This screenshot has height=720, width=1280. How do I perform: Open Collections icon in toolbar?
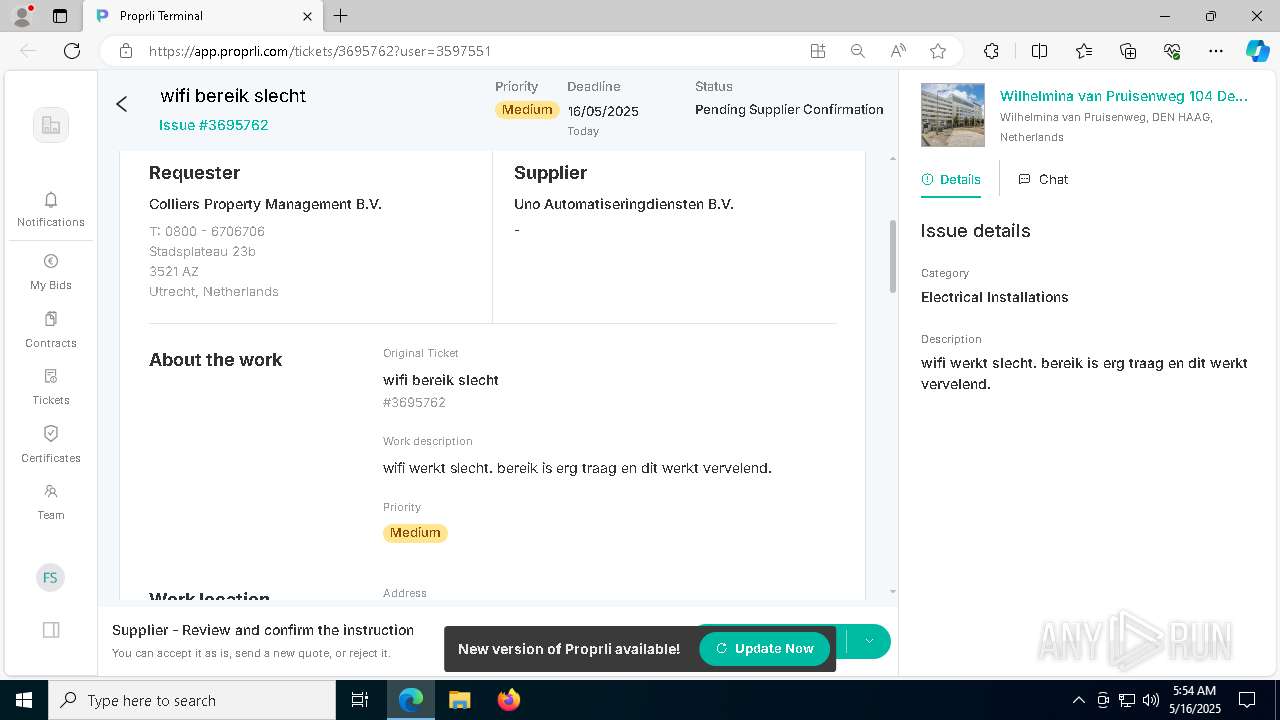[x=1128, y=51]
